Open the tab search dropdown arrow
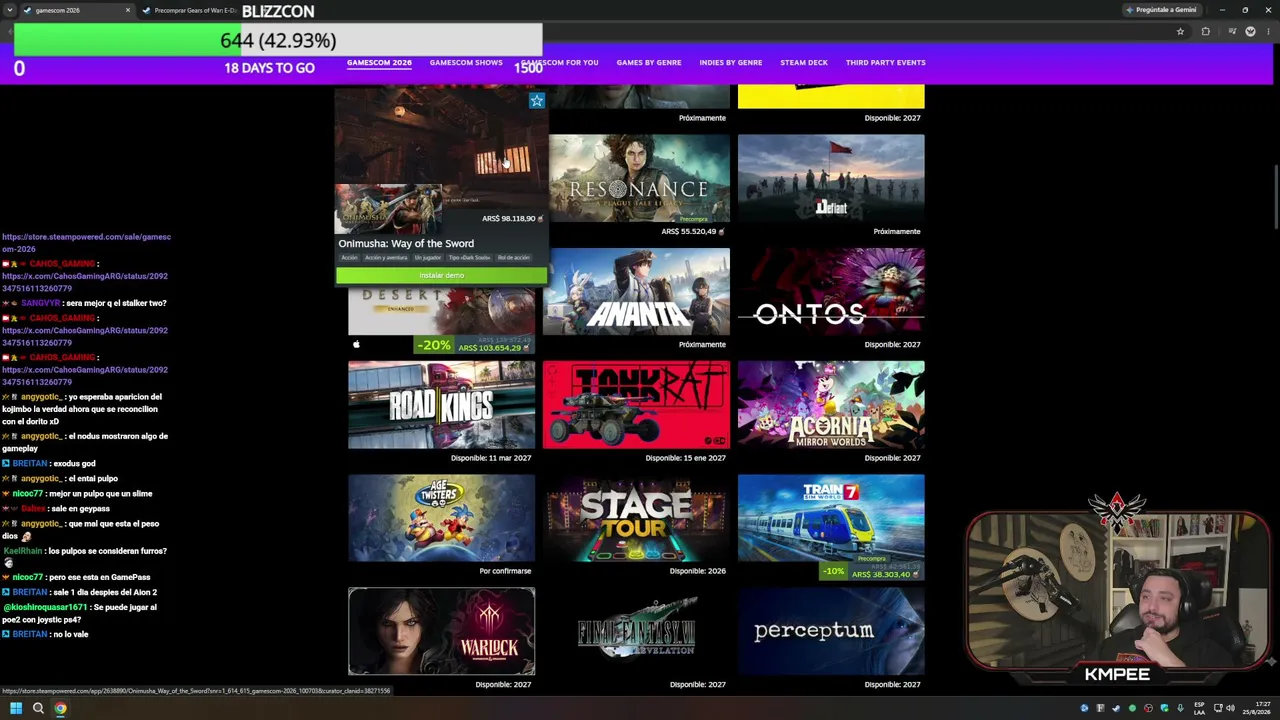Image resolution: width=1280 pixels, height=720 pixels. coord(9,10)
